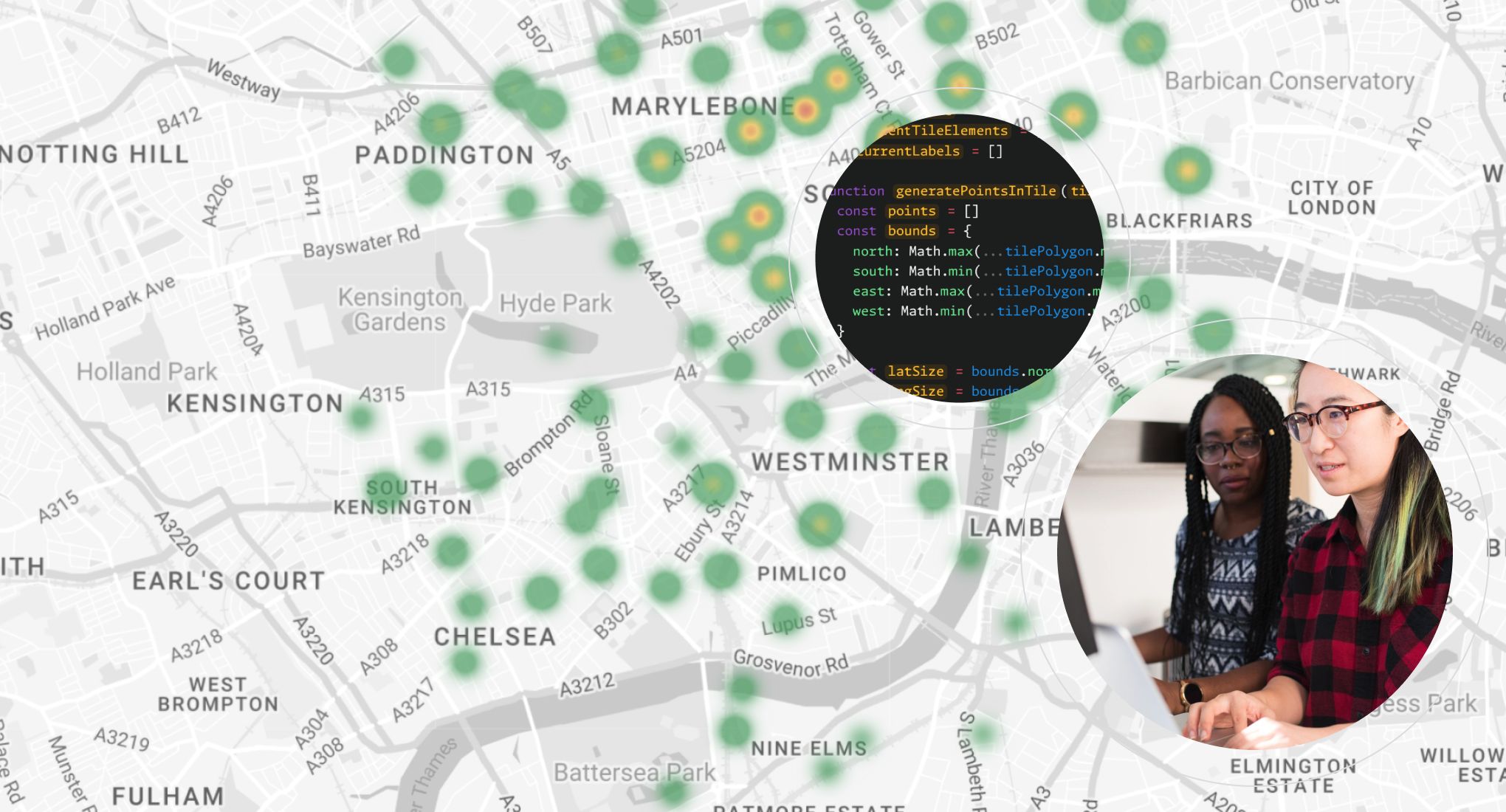Click the EARL'S COURT label
The width and height of the screenshot is (1506, 812).
(x=229, y=581)
